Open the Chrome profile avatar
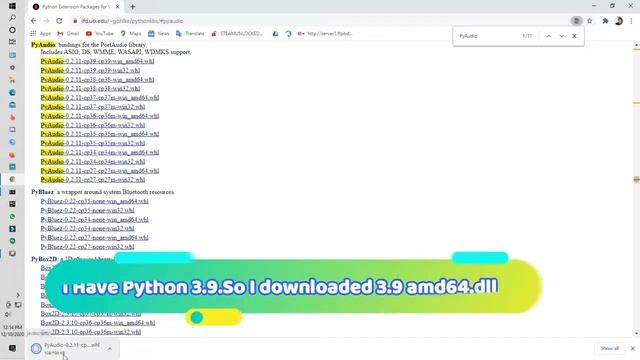640x360 pixels. [x=619, y=21]
